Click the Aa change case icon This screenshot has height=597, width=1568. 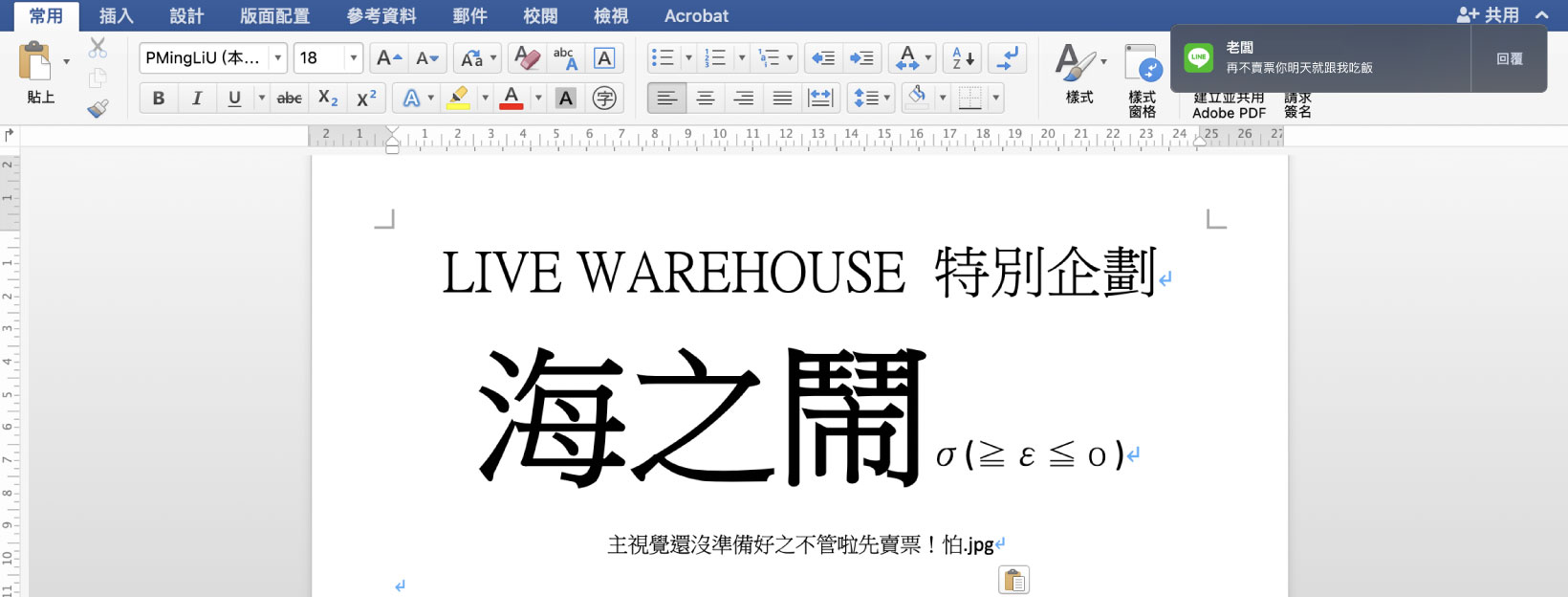[471, 58]
